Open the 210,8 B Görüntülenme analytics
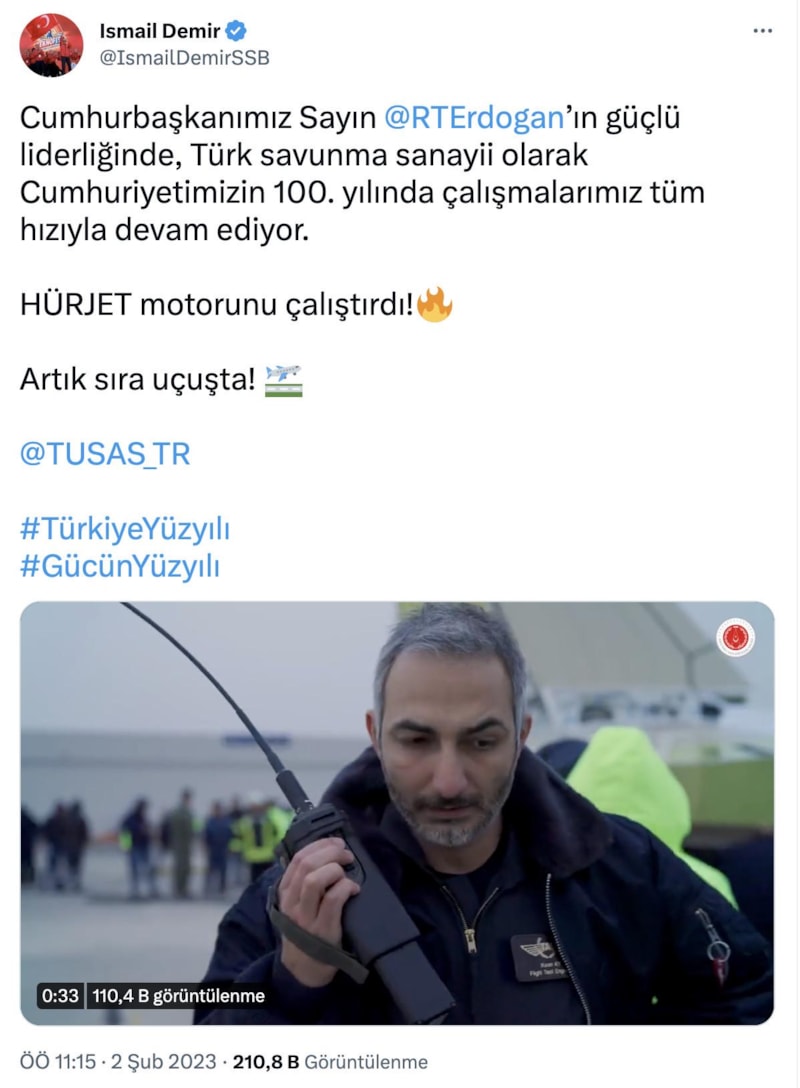 point(330,1062)
